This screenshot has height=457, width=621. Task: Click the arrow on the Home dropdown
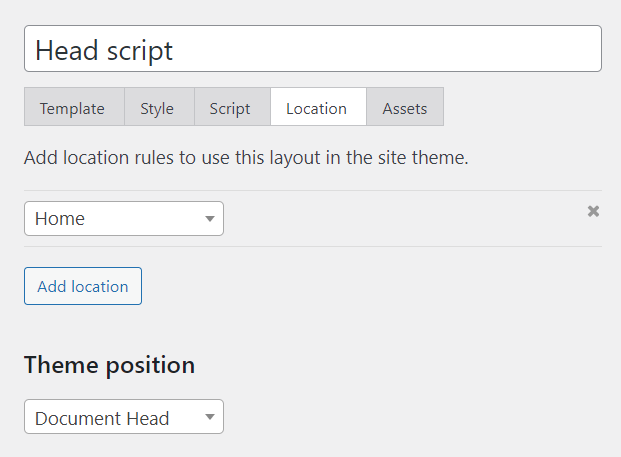pyautogui.click(x=209, y=219)
